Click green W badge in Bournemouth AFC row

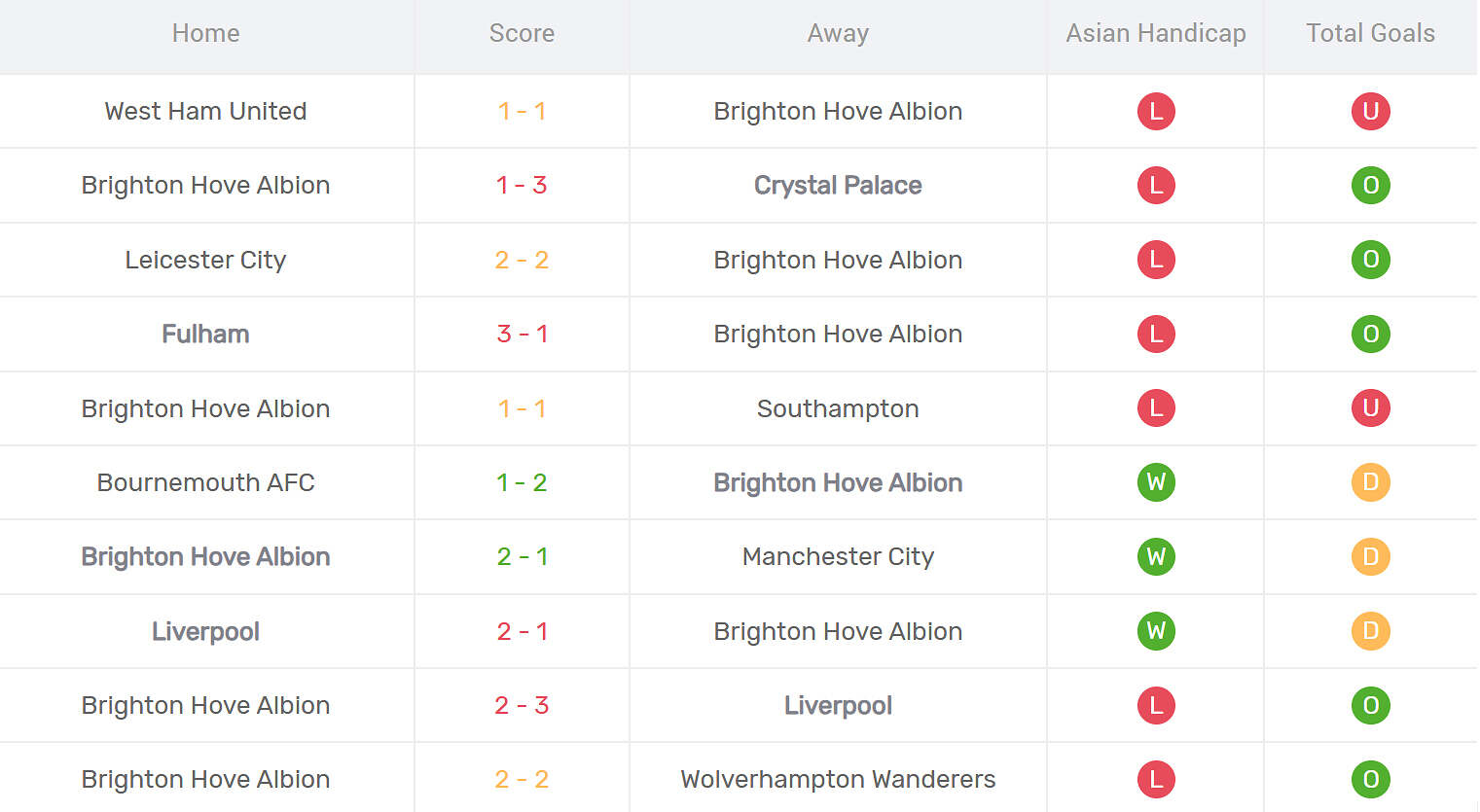[x=1156, y=482]
